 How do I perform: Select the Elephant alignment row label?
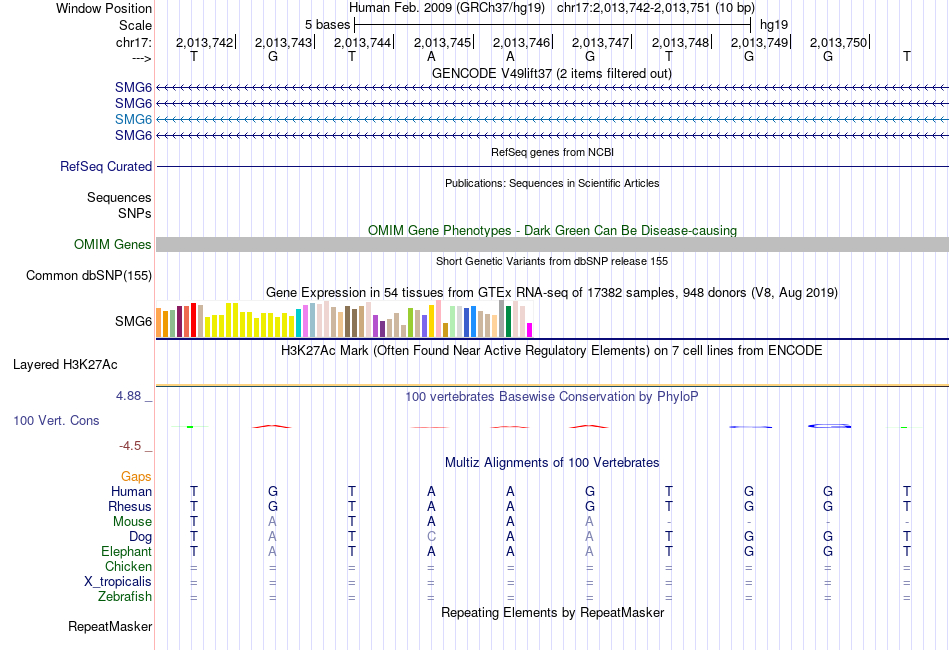click(x=126, y=551)
